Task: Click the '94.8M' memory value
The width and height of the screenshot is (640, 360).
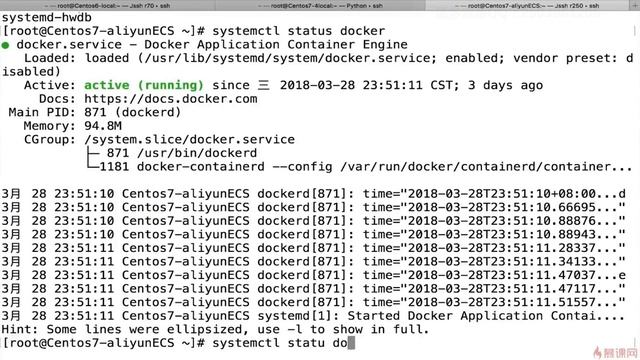Action: (x=103, y=126)
